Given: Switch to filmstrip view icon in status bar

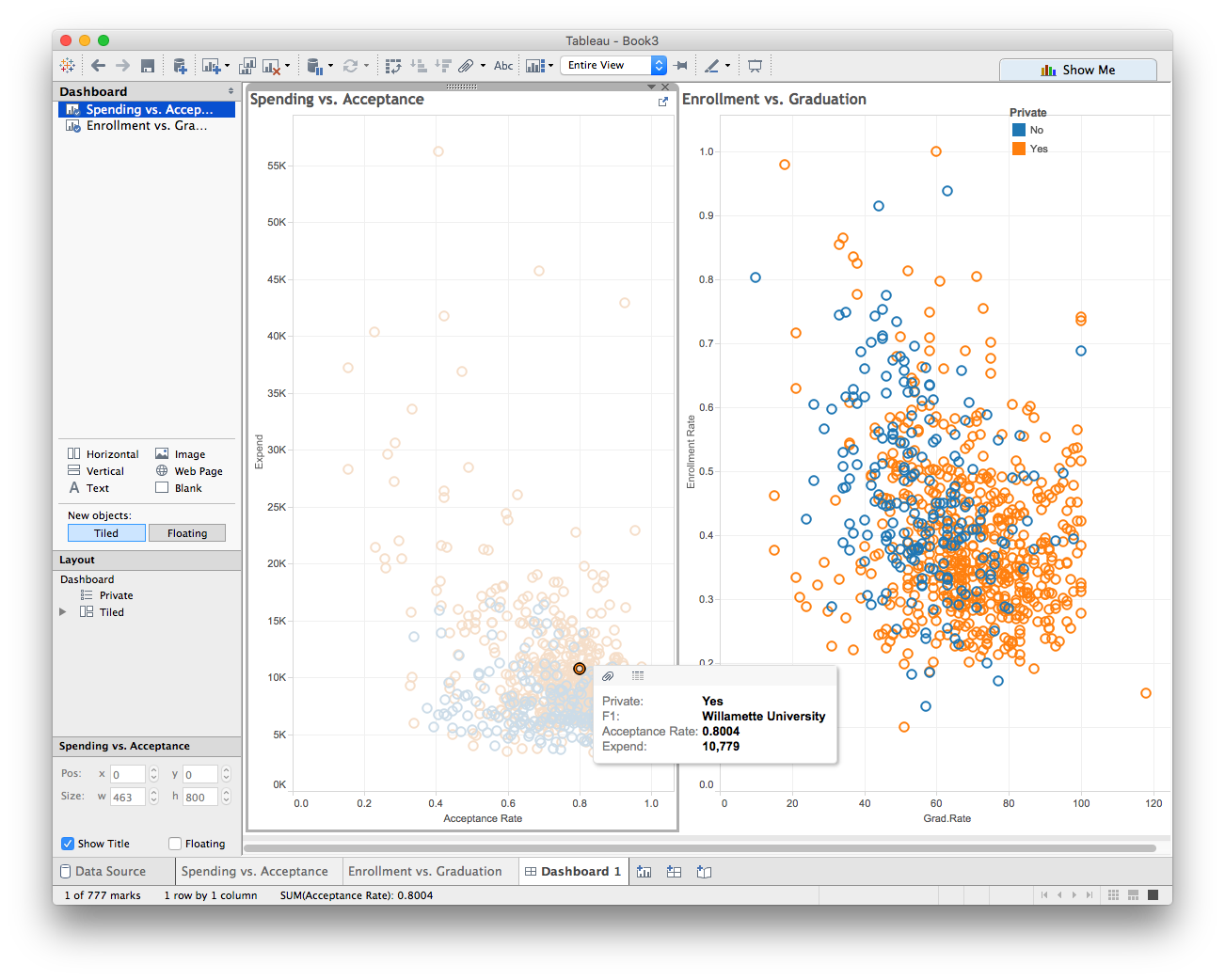Looking at the screenshot, I should tap(1134, 895).
